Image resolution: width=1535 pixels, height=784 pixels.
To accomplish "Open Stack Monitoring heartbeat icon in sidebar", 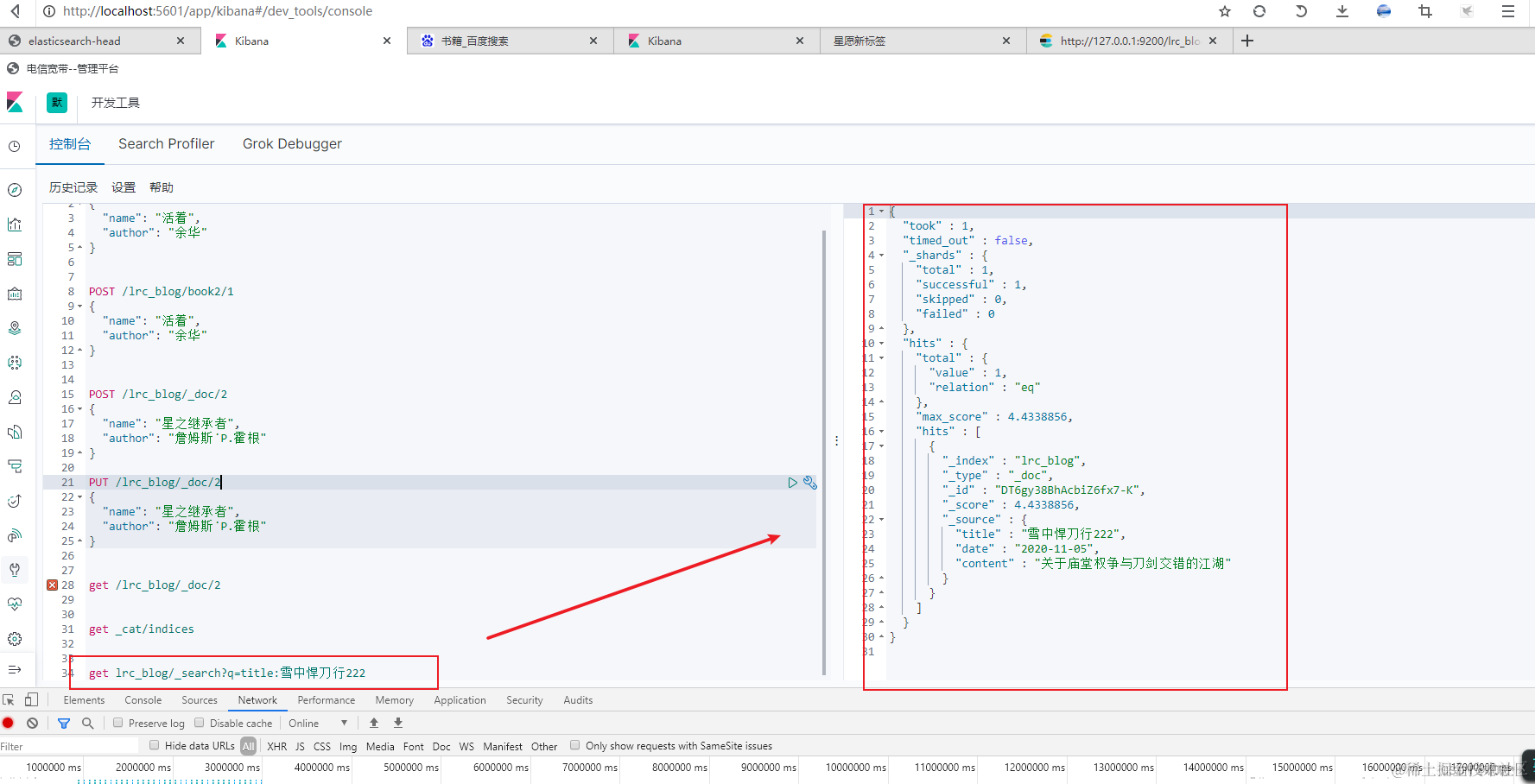I will click(x=15, y=604).
